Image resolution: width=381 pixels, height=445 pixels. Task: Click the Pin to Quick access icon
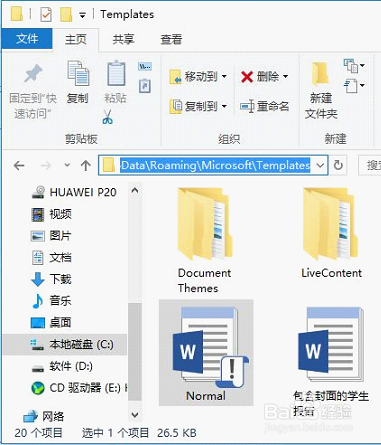(33, 74)
